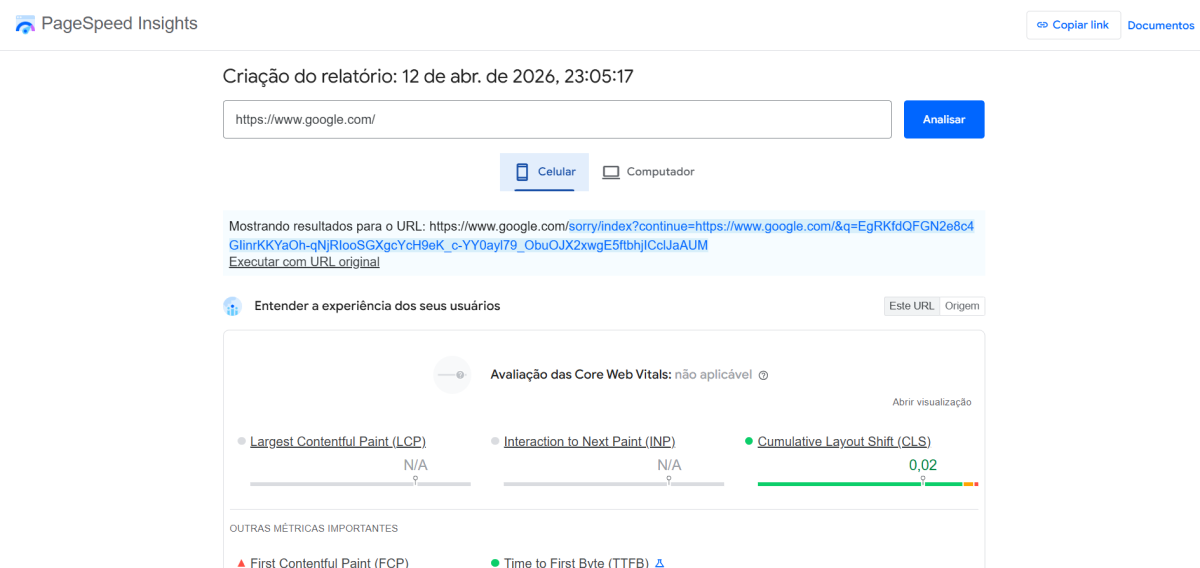Click the Copiar link button
This screenshot has height=568, width=1200.
(1073, 25)
